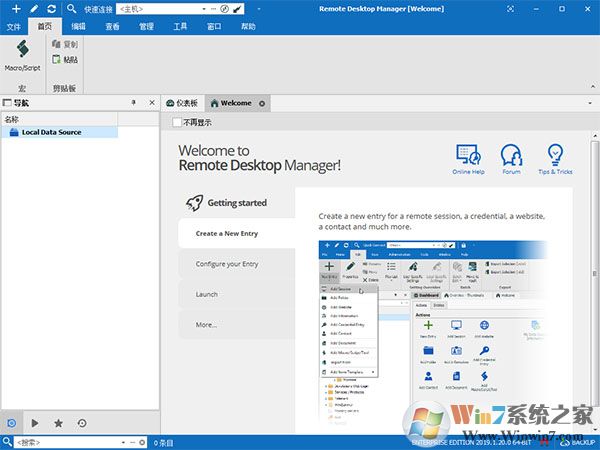Click the pencil edit icon in title bar

pos(33,8)
